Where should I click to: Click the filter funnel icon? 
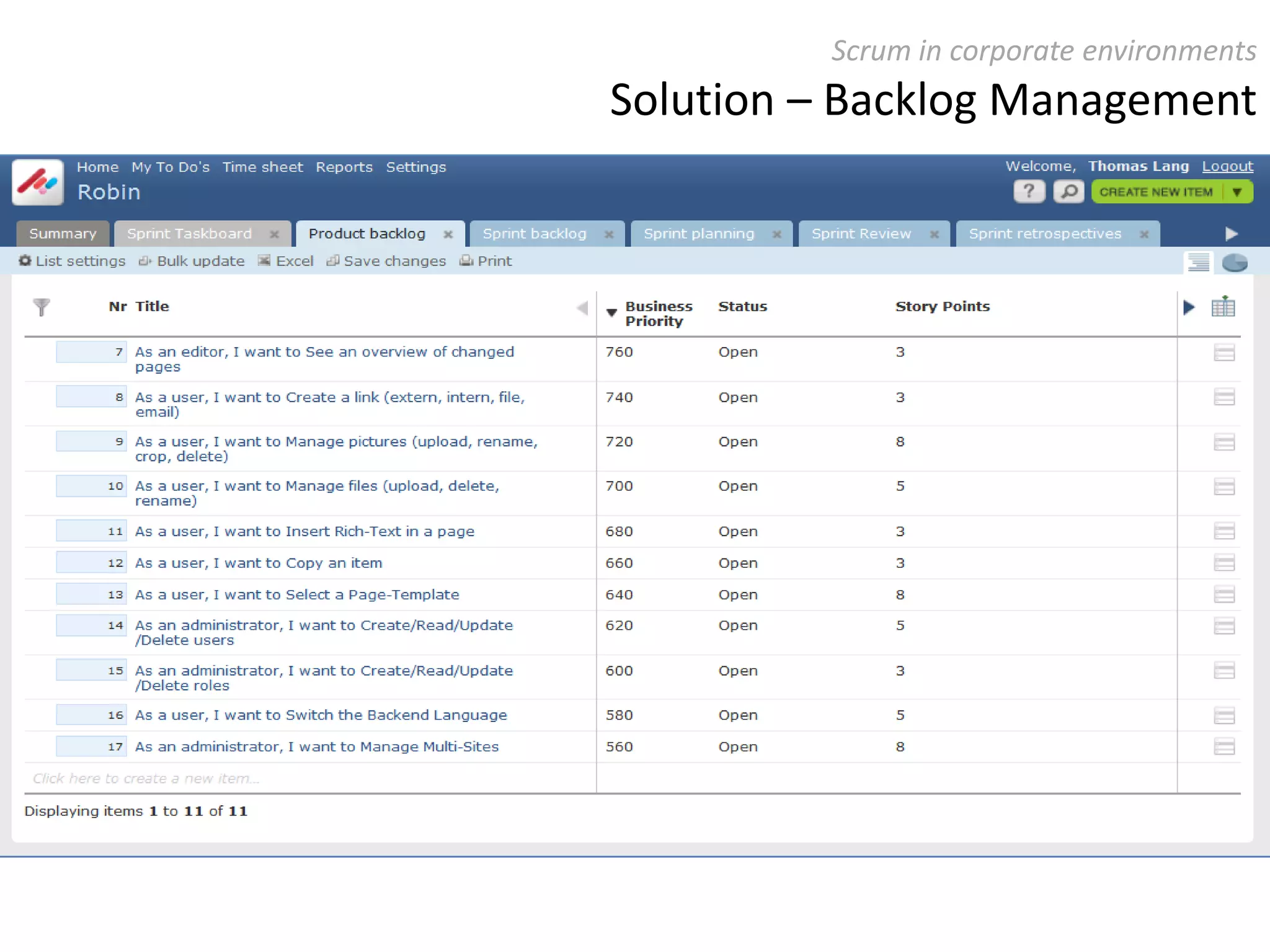coord(42,307)
